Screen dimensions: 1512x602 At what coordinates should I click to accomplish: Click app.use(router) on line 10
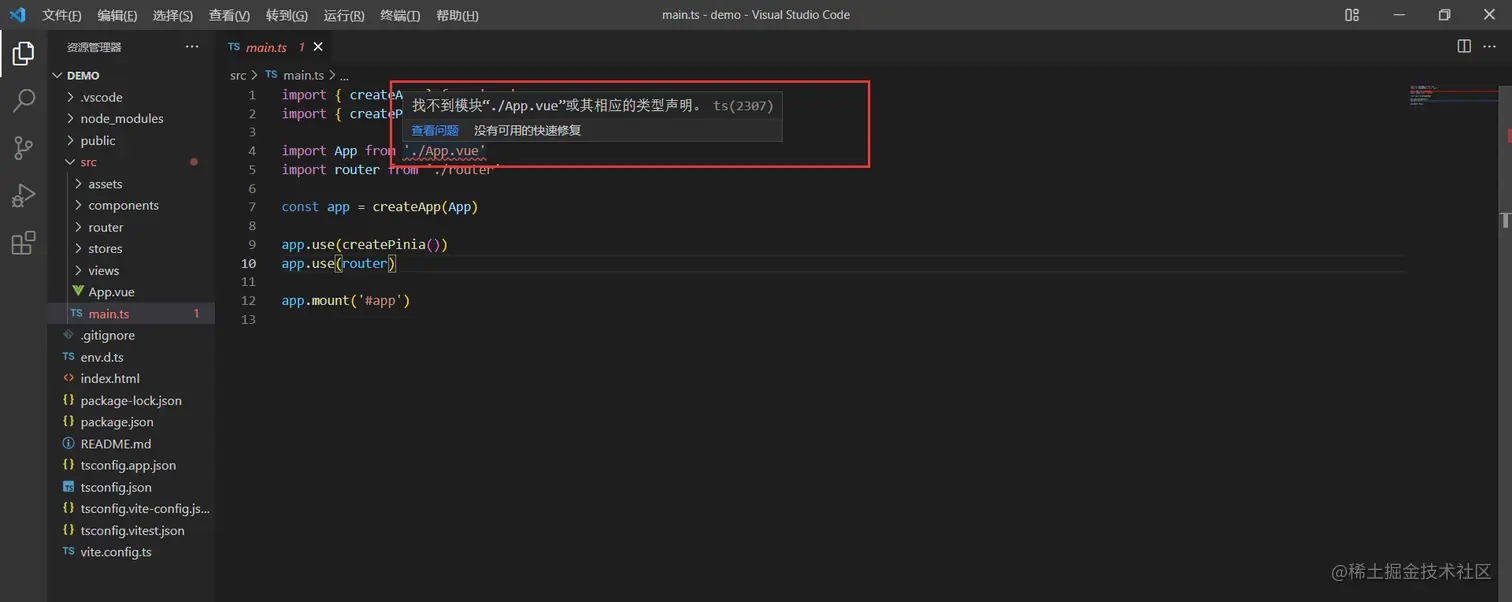click(x=339, y=264)
